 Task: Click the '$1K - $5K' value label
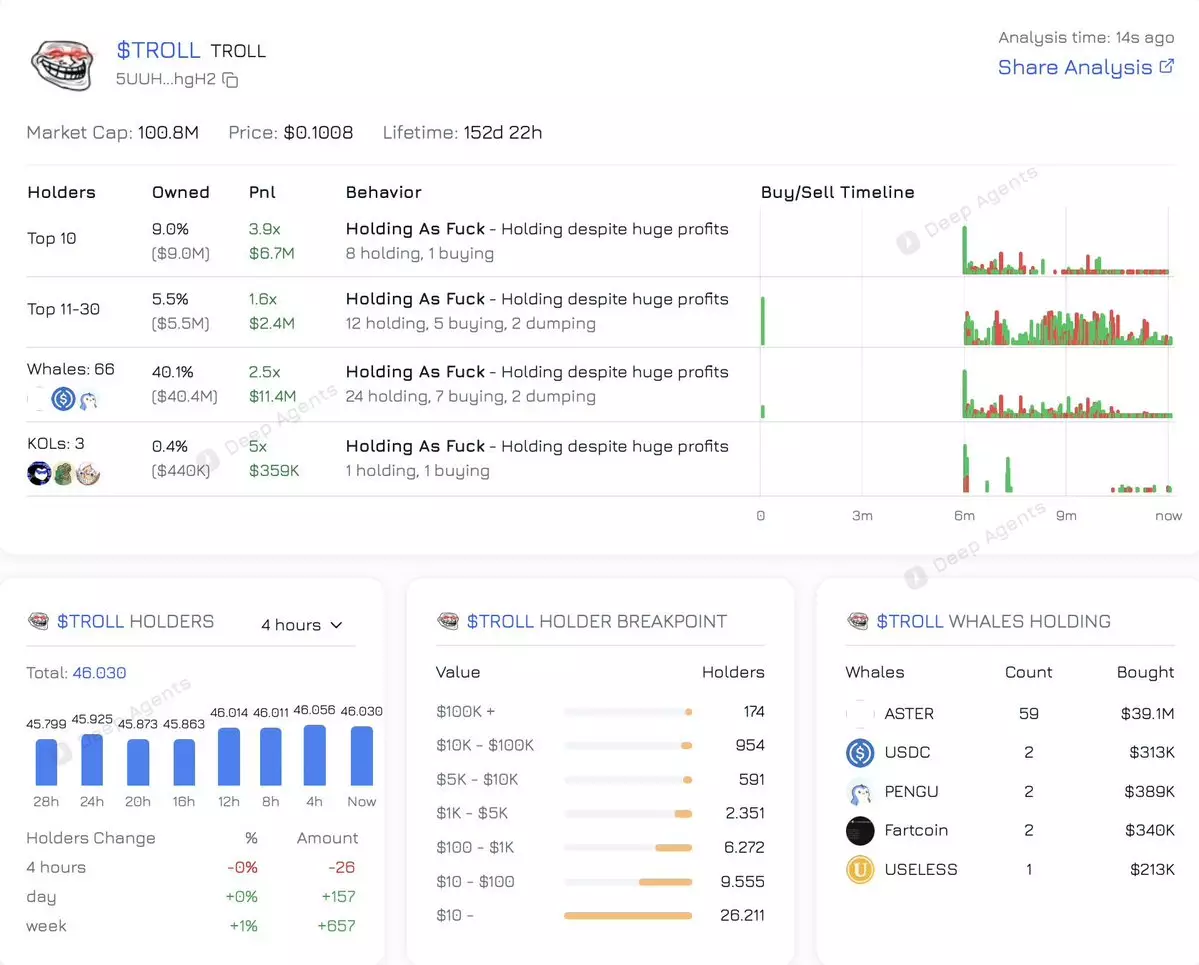472,814
